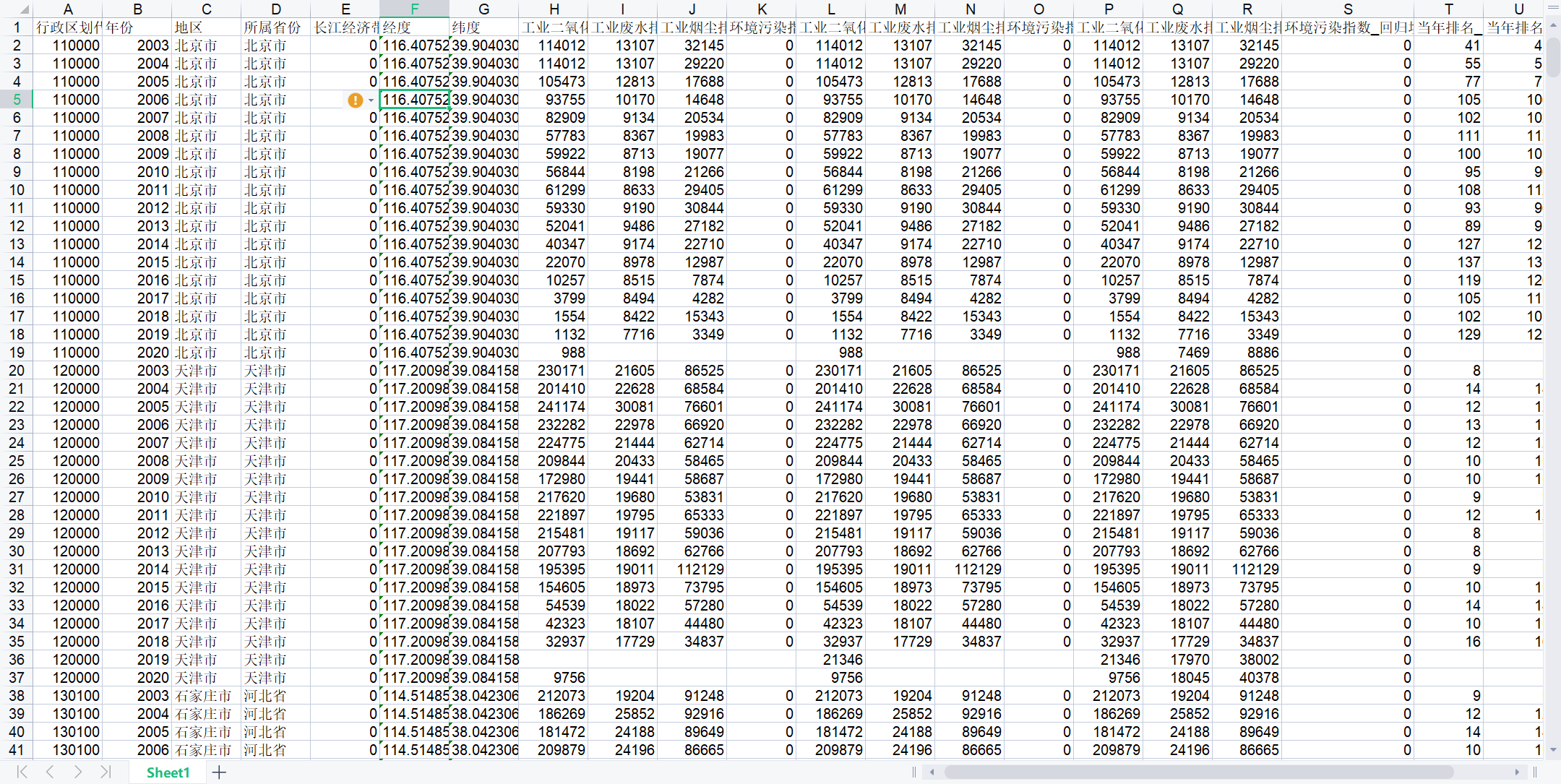This screenshot has height=784, width=1561.
Task: Select header cell 年份 in B1
Action: tap(137, 27)
